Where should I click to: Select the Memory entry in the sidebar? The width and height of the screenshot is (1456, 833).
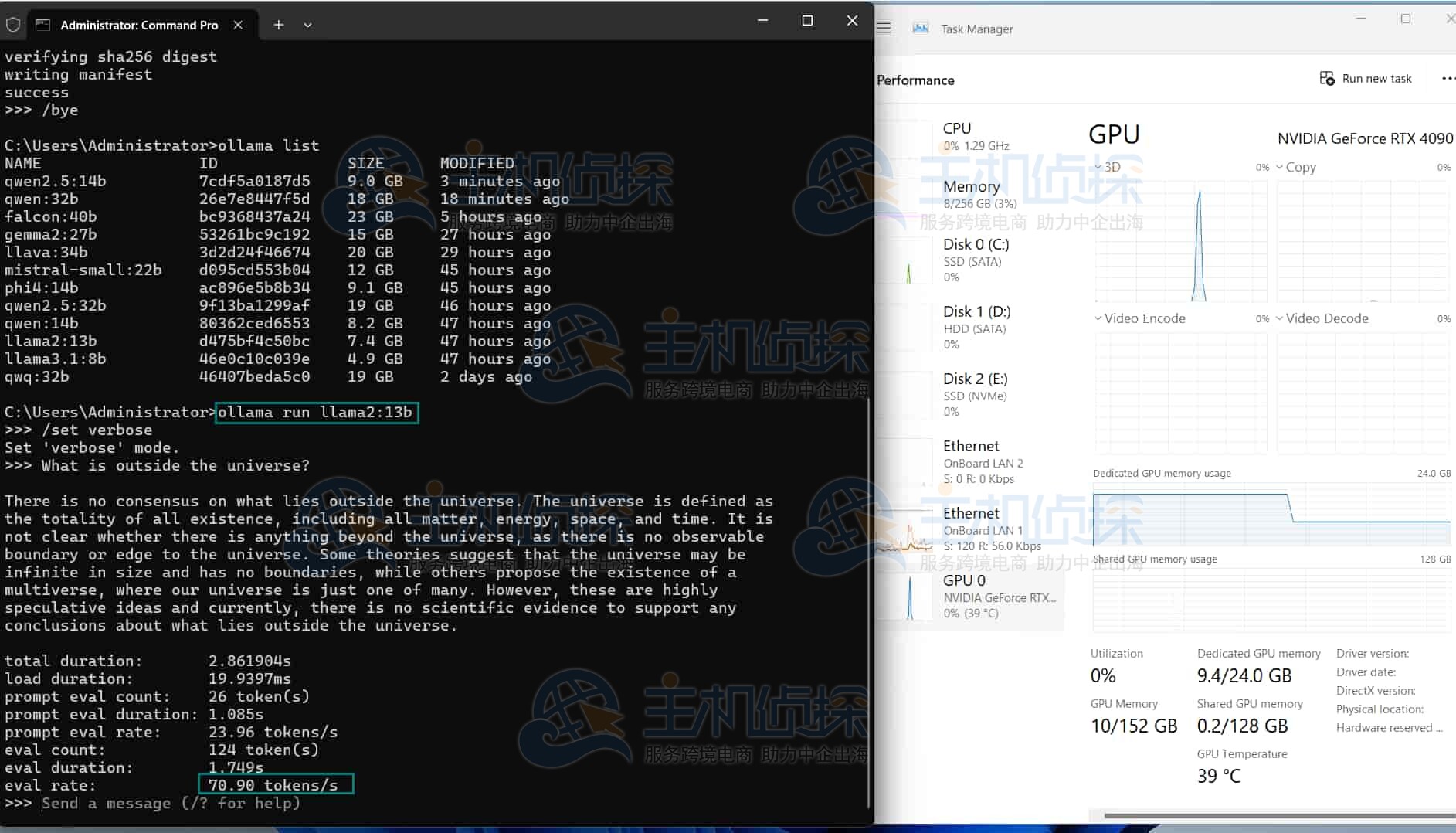click(x=972, y=186)
